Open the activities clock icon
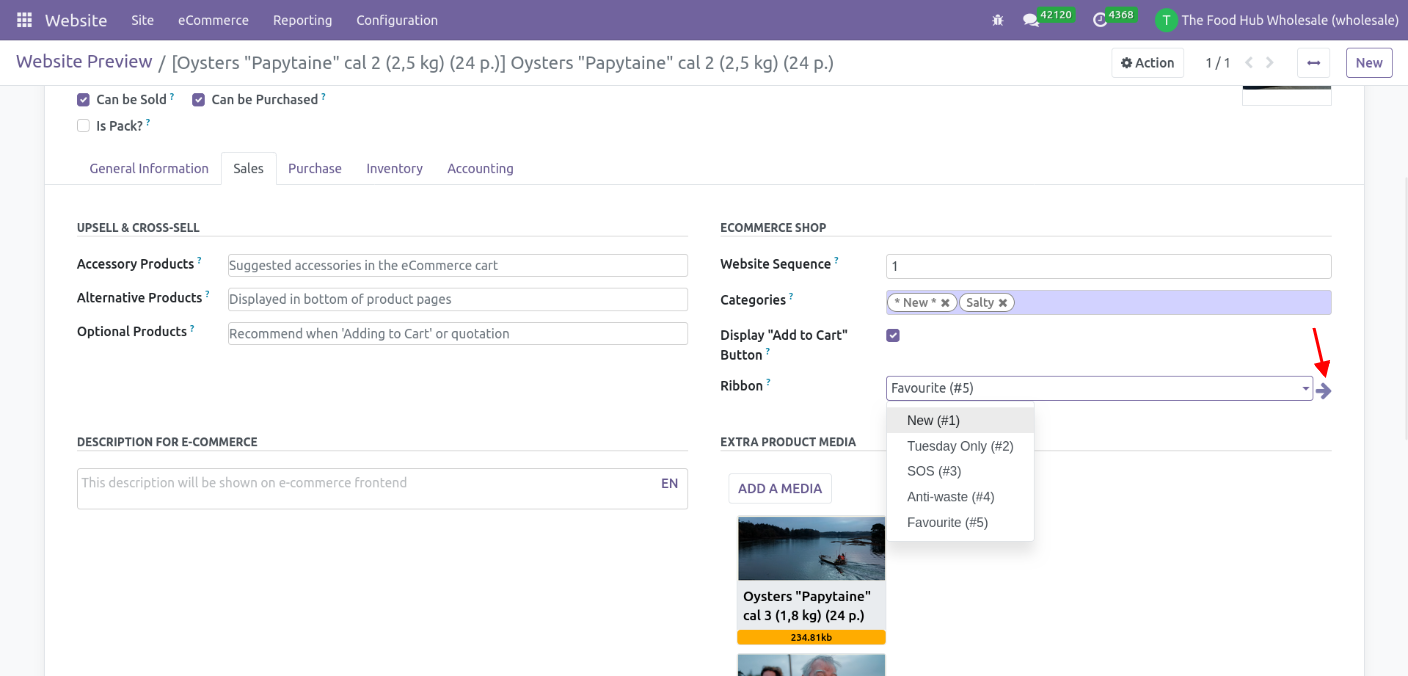Viewport: 1408px width, 676px height. tap(1100, 20)
